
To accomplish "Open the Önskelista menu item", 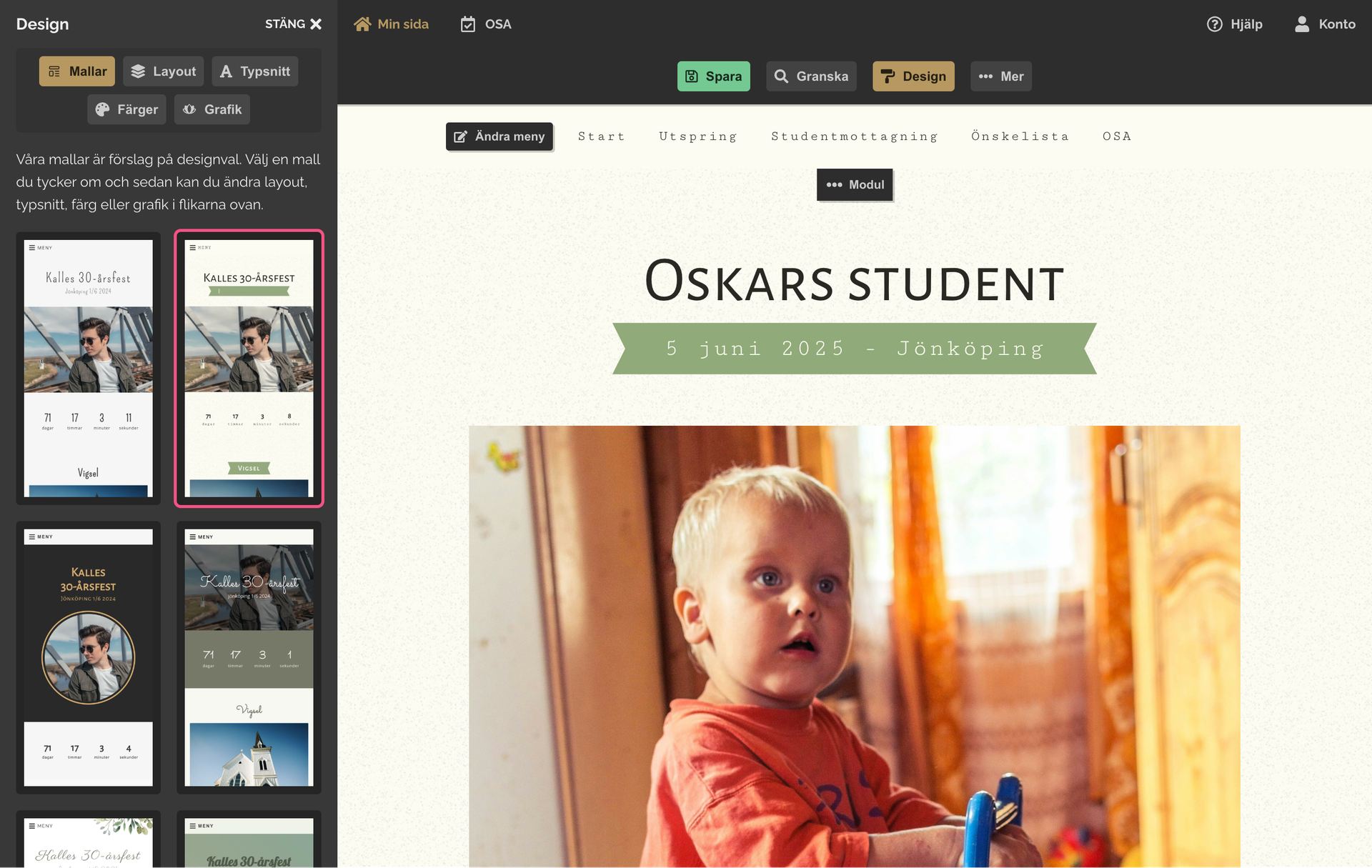I will tap(1020, 136).
